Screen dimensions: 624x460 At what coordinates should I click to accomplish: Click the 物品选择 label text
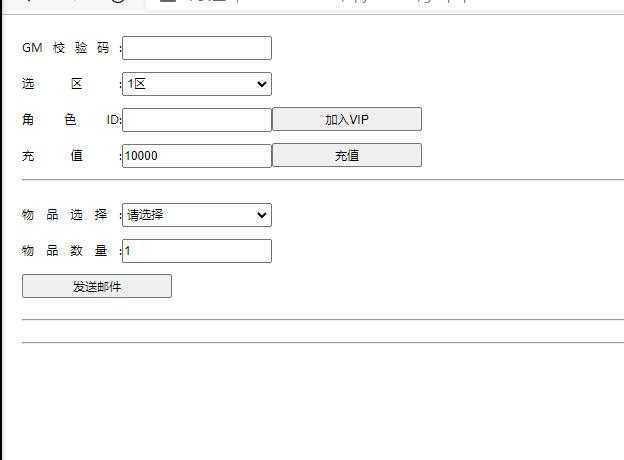pyautogui.click(x=66, y=215)
